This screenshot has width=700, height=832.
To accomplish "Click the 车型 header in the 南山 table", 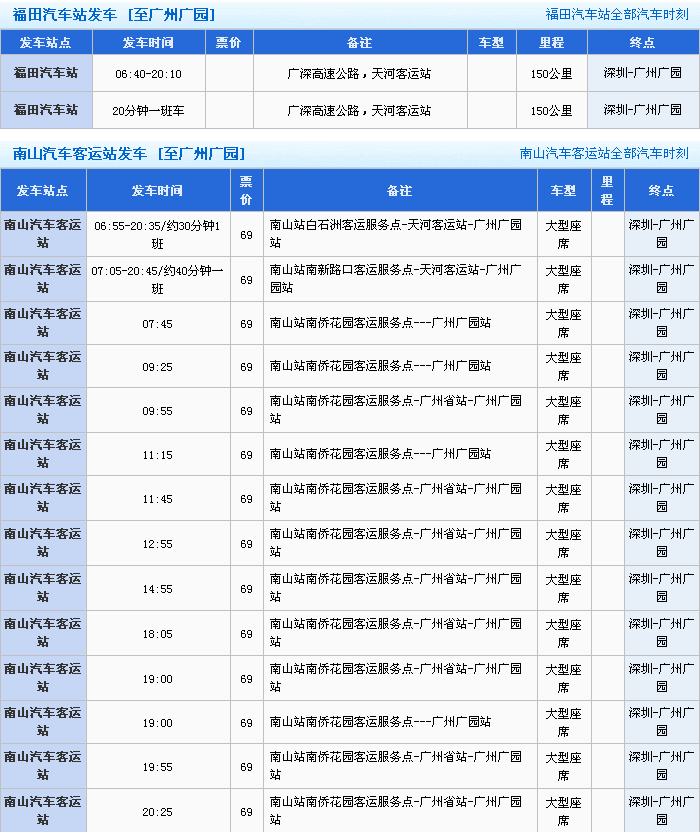I will point(564,190).
